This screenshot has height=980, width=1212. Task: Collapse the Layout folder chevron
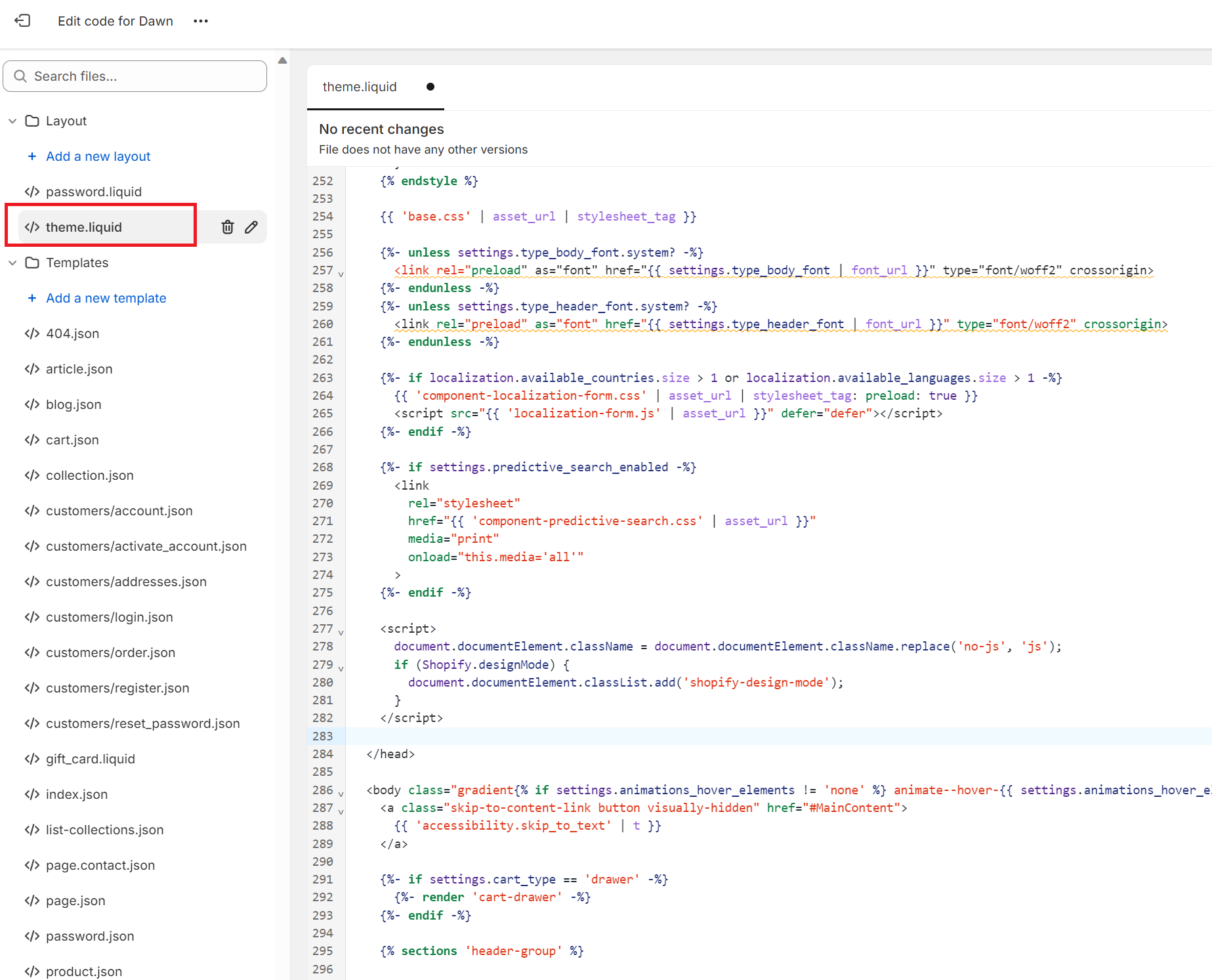12,121
